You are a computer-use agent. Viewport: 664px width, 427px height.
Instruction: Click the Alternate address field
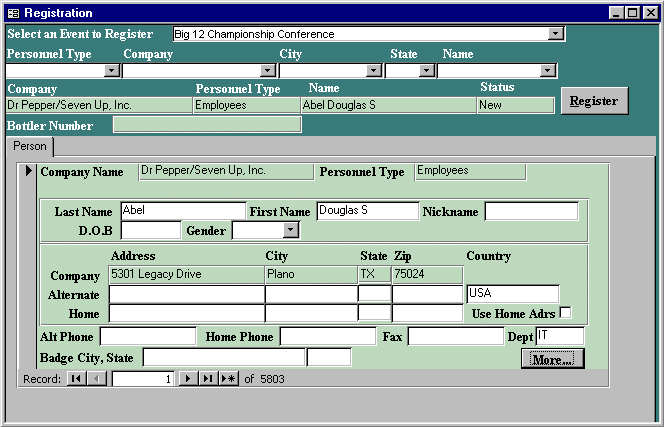point(186,294)
